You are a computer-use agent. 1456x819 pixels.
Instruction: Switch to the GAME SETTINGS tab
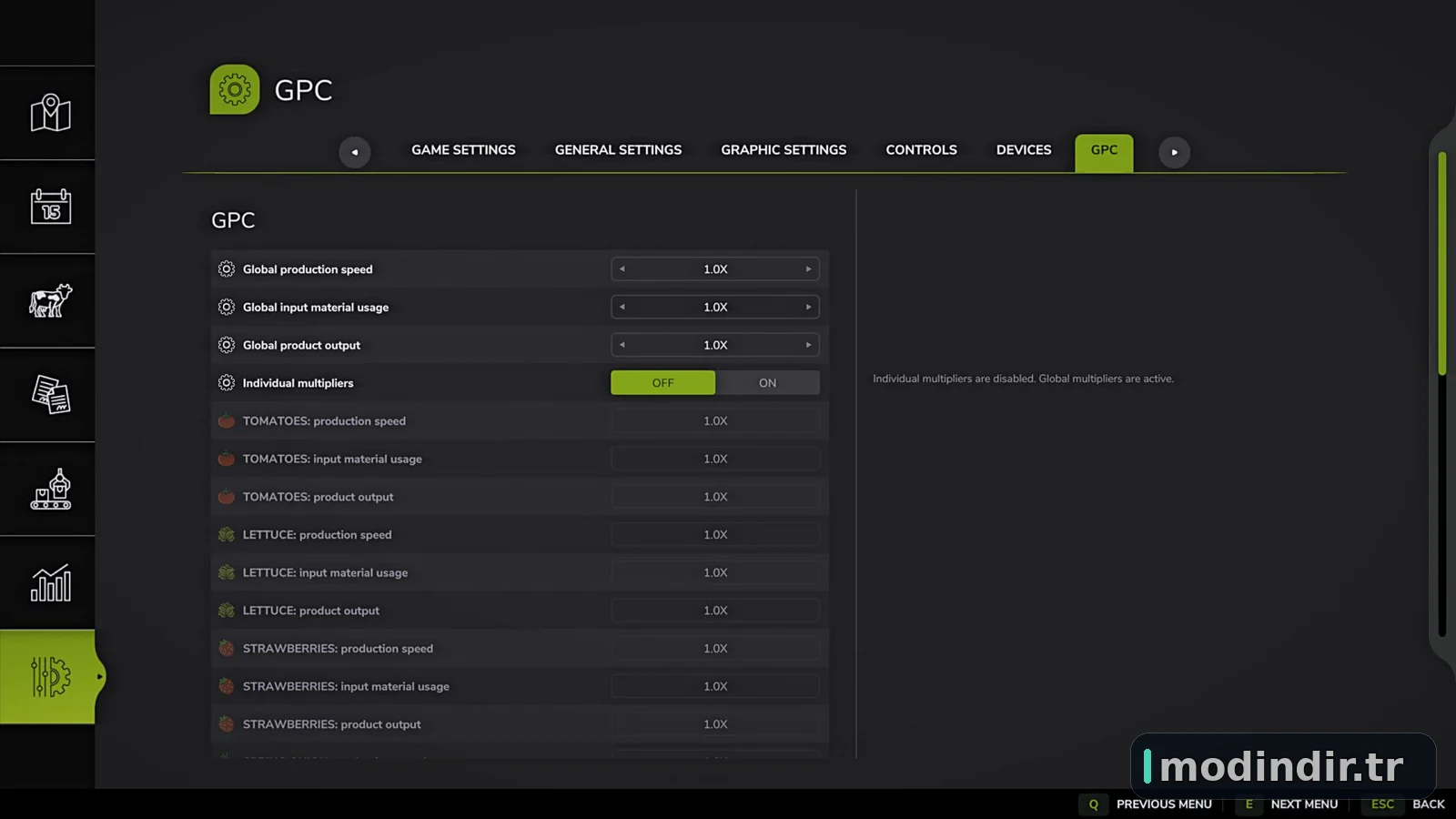coord(463,150)
